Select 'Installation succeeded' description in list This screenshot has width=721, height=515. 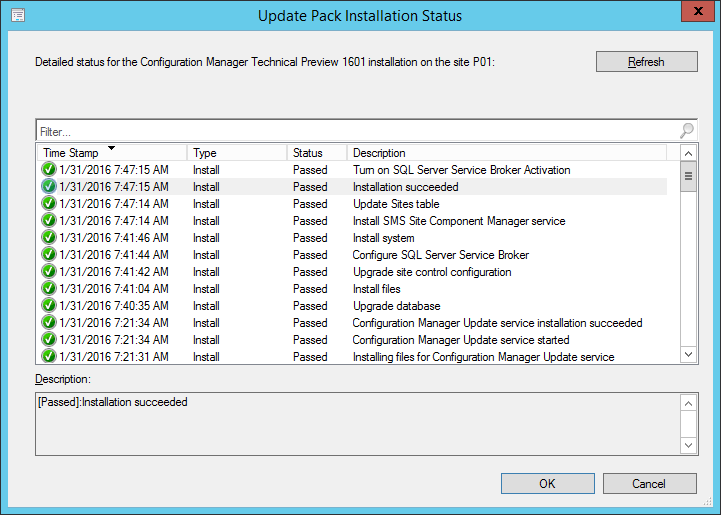[406, 187]
